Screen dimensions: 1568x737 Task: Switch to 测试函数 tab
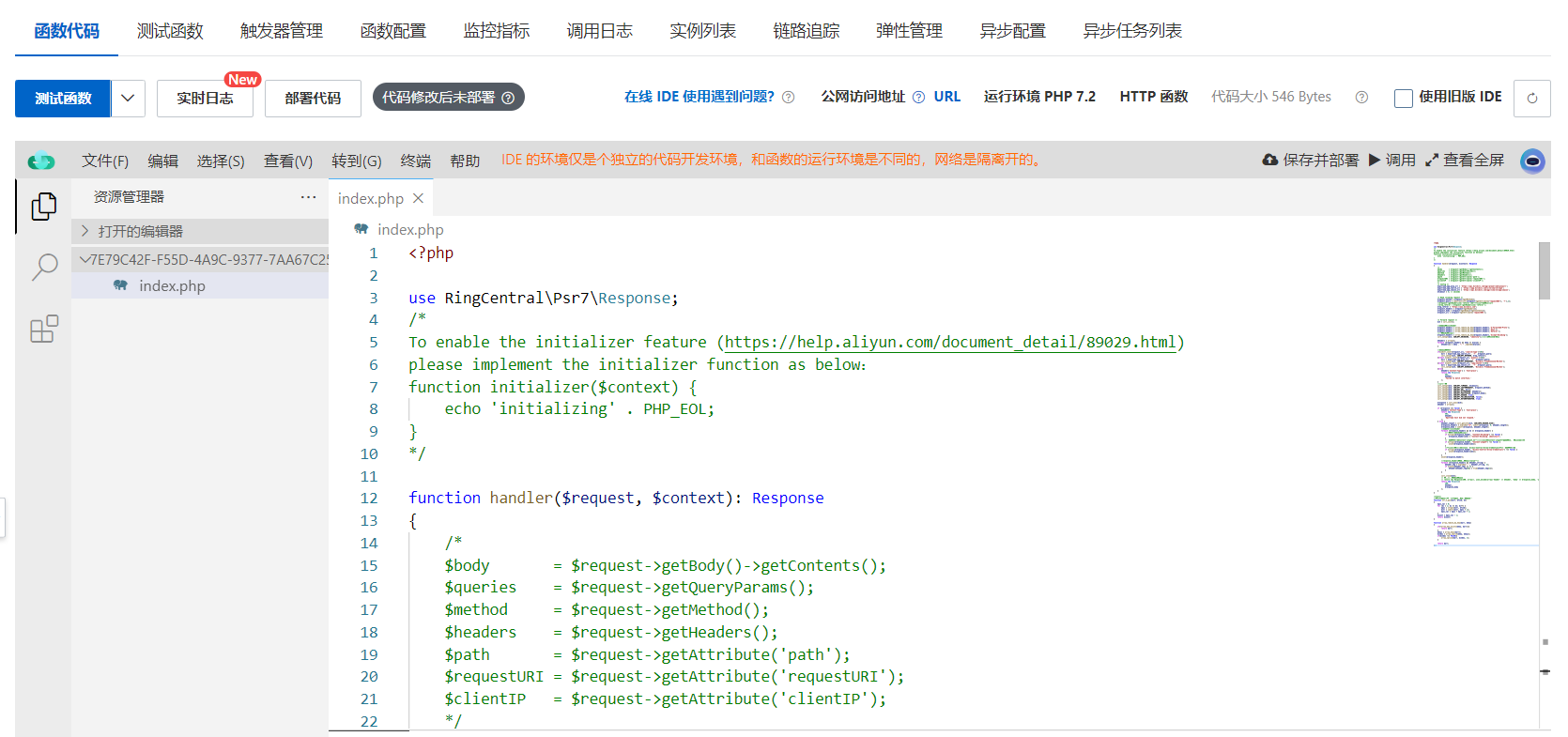click(x=170, y=31)
